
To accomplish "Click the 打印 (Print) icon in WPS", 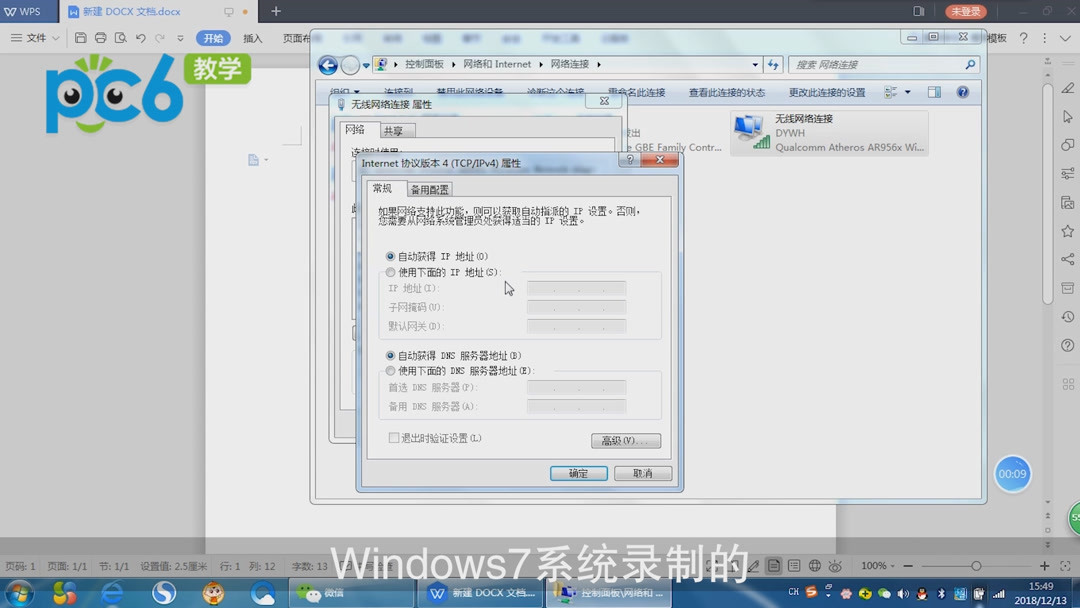I will (100, 37).
